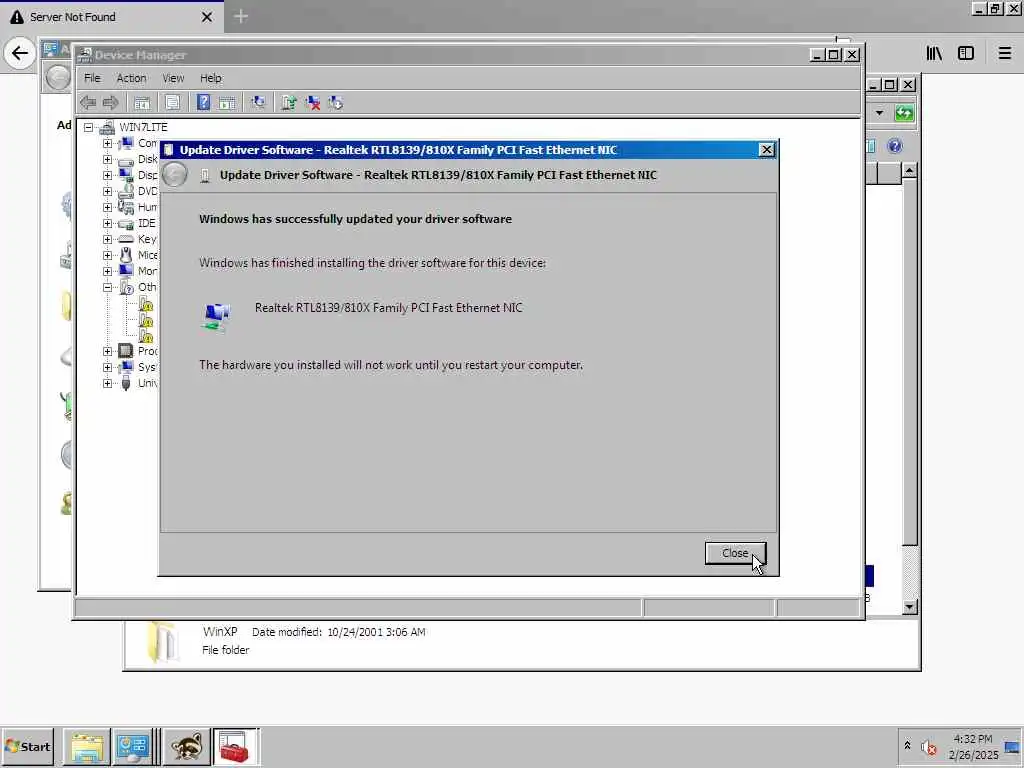Click the back arrow in Update Driver wizard
The height and width of the screenshot is (768, 1024).
175,175
